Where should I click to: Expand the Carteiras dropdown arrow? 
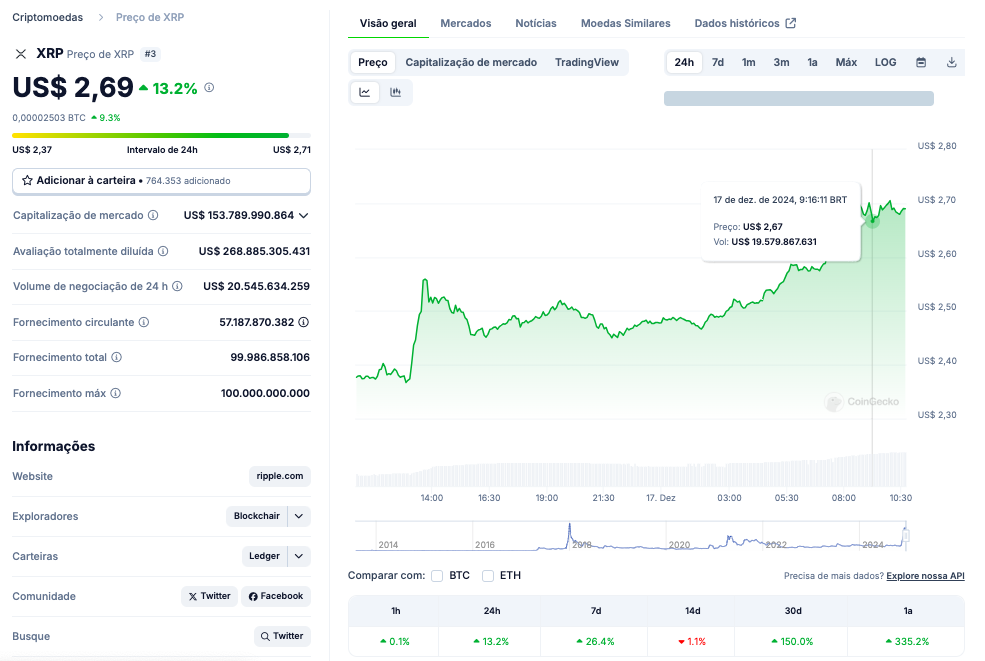[x=299, y=556]
